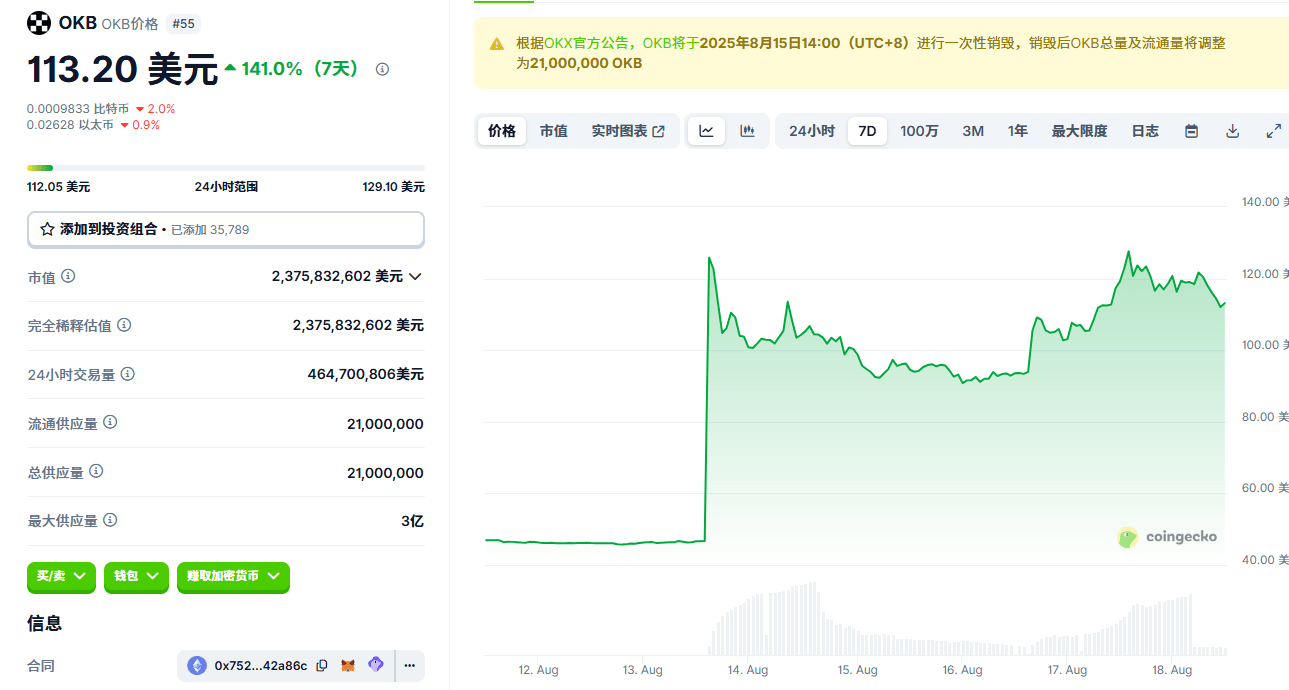Click Ethereum icon in contract row
Image resolution: width=1289 pixels, height=690 pixels.
point(197,665)
